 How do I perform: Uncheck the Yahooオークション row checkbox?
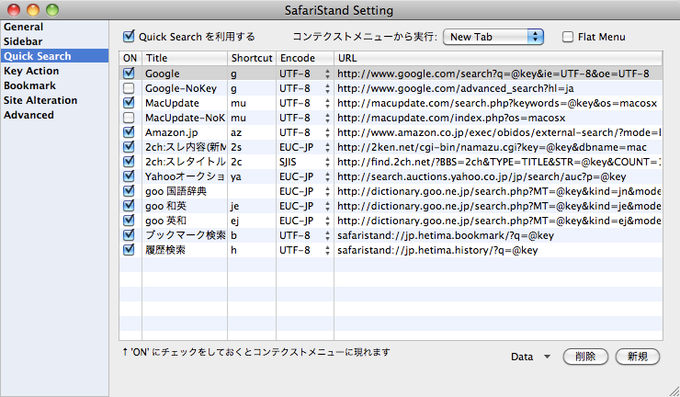coord(129,176)
